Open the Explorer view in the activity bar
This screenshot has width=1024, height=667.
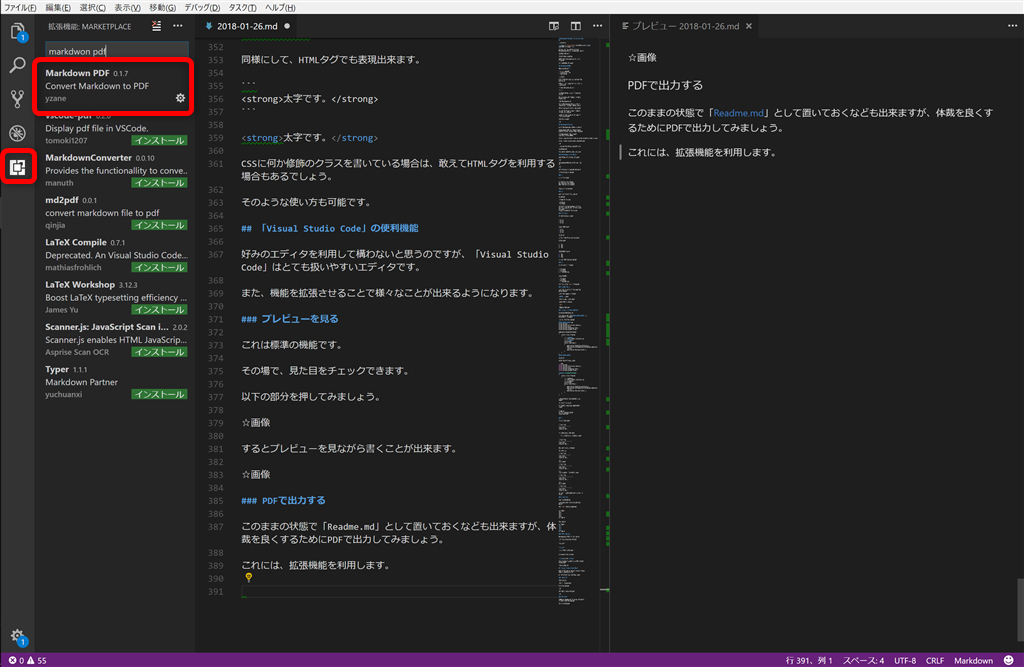[x=18, y=32]
